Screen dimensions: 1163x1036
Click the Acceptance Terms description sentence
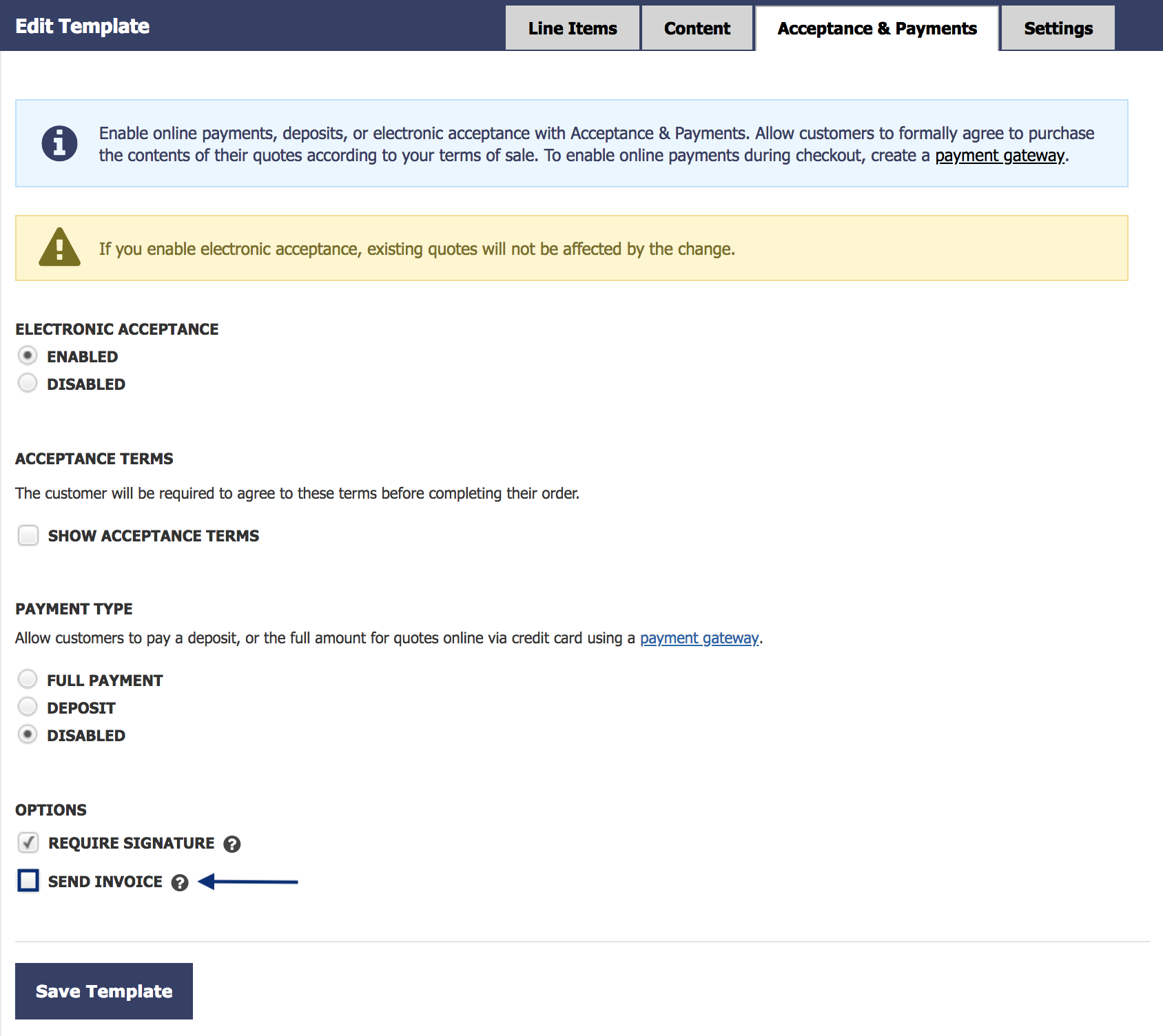click(297, 494)
